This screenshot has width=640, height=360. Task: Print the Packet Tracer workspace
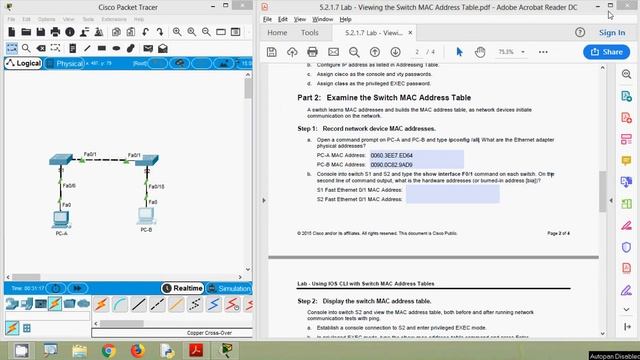coord(55,32)
